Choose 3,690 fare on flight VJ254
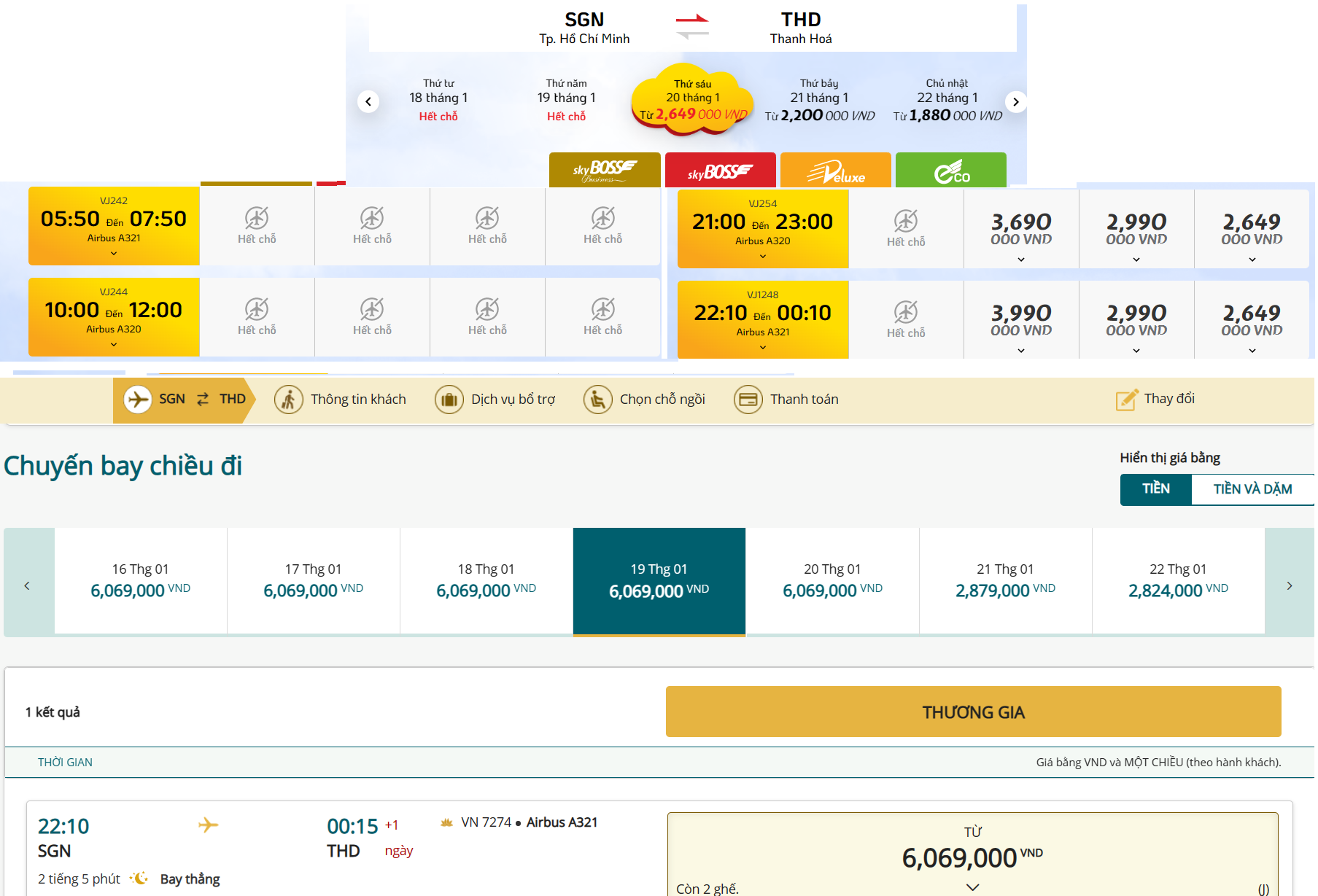 (1021, 229)
